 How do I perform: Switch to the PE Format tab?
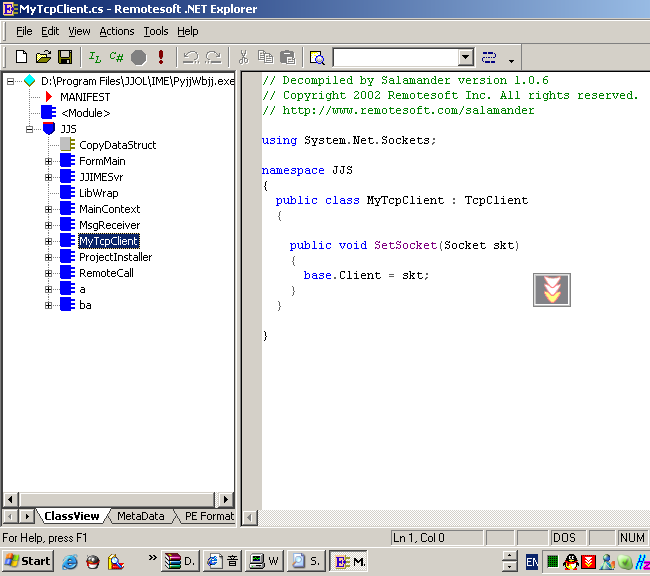tap(208, 516)
